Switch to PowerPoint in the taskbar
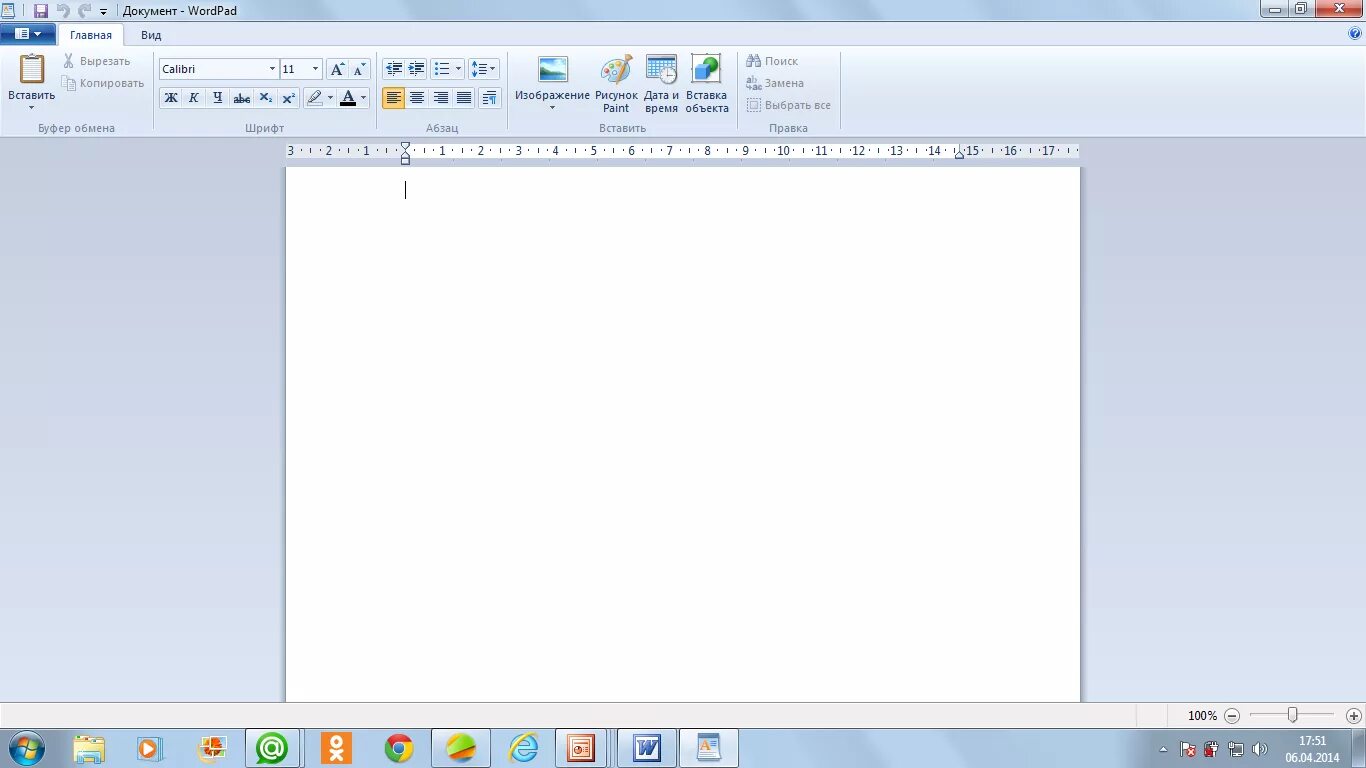The height and width of the screenshot is (768, 1366). (x=581, y=748)
